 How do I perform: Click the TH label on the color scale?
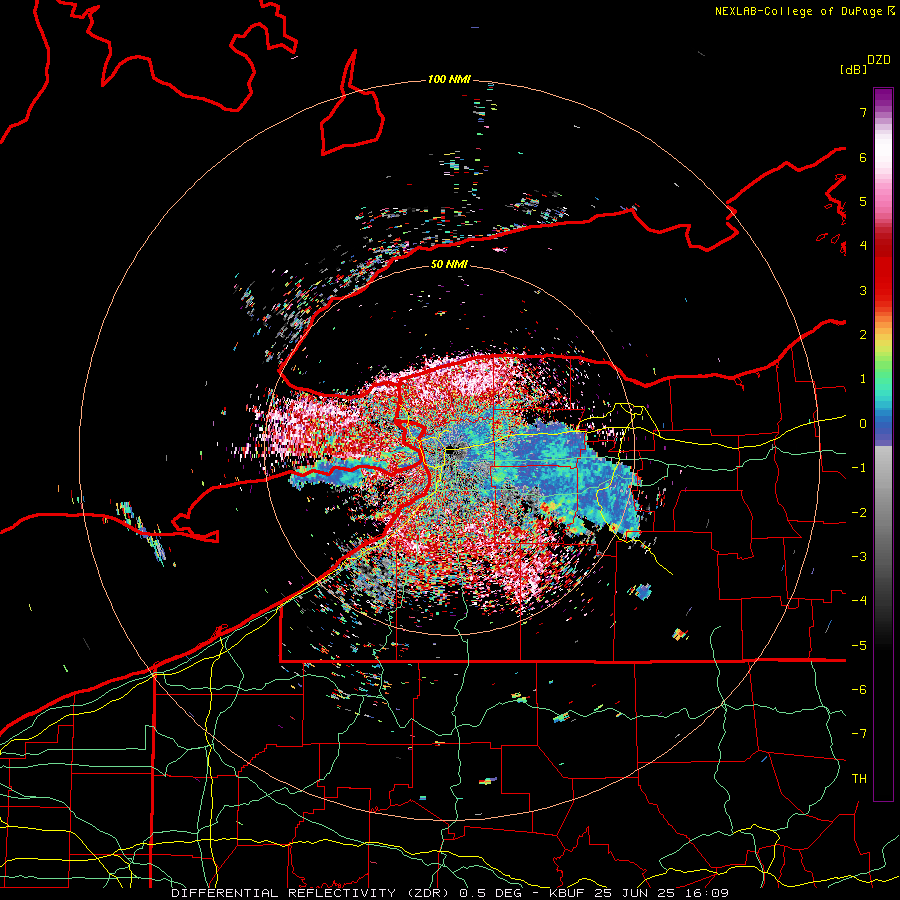tap(859, 779)
